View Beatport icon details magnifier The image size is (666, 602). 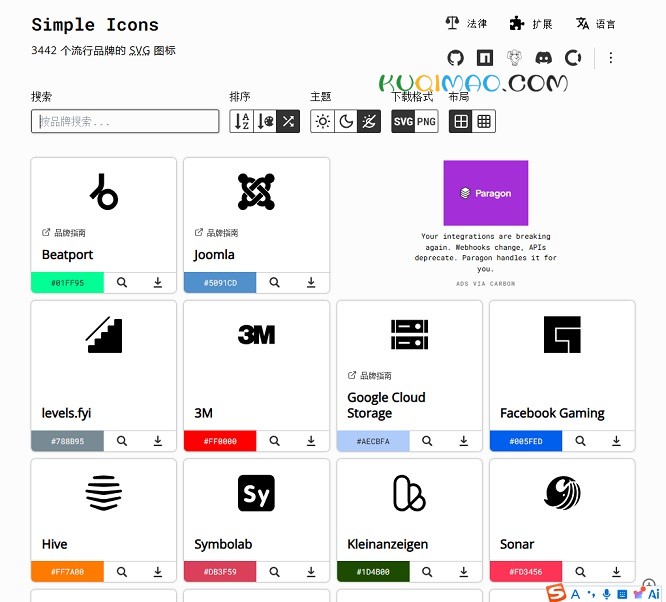click(x=122, y=283)
